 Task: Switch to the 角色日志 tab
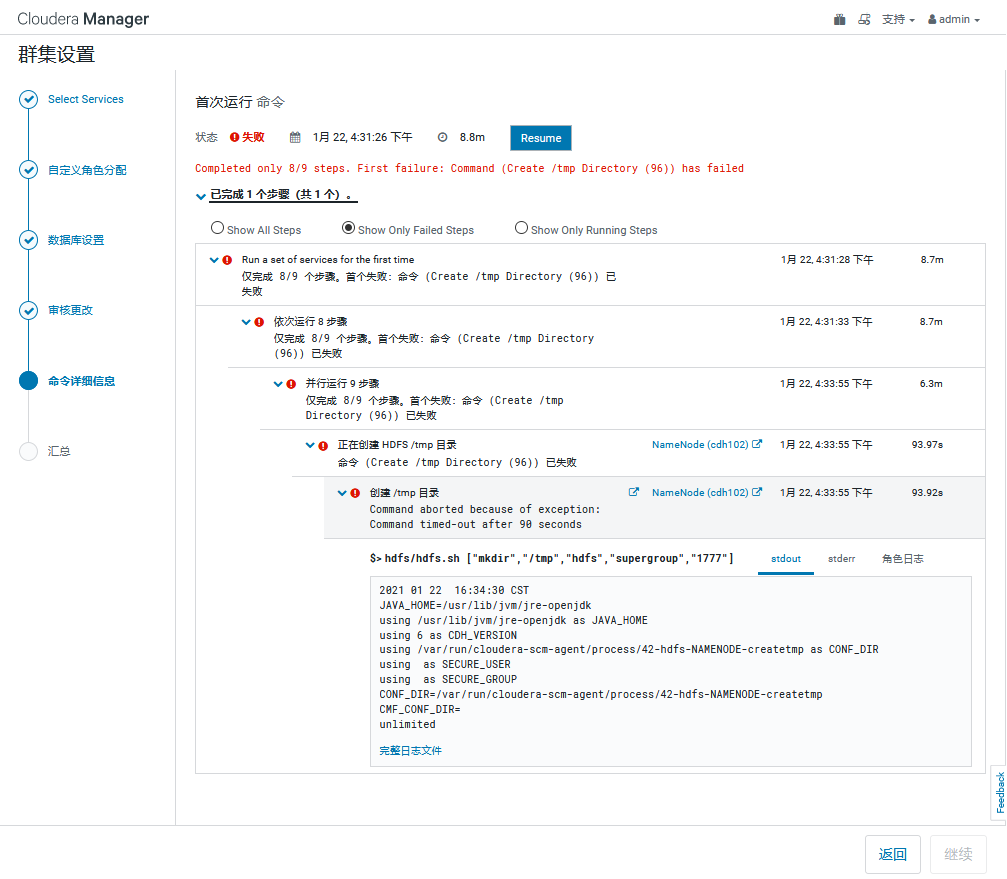point(901,559)
